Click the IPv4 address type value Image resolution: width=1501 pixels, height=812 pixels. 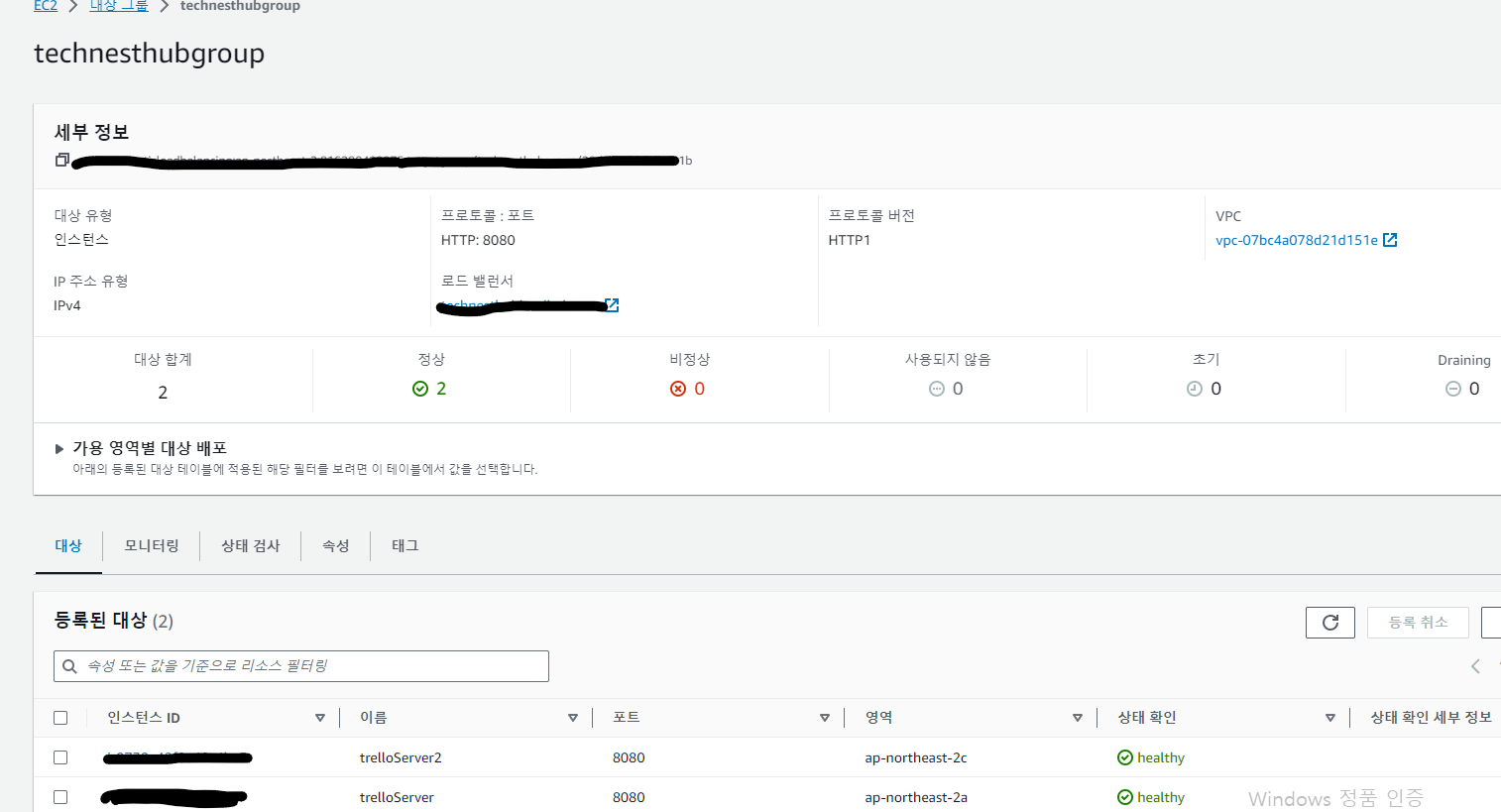[x=67, y=305]
